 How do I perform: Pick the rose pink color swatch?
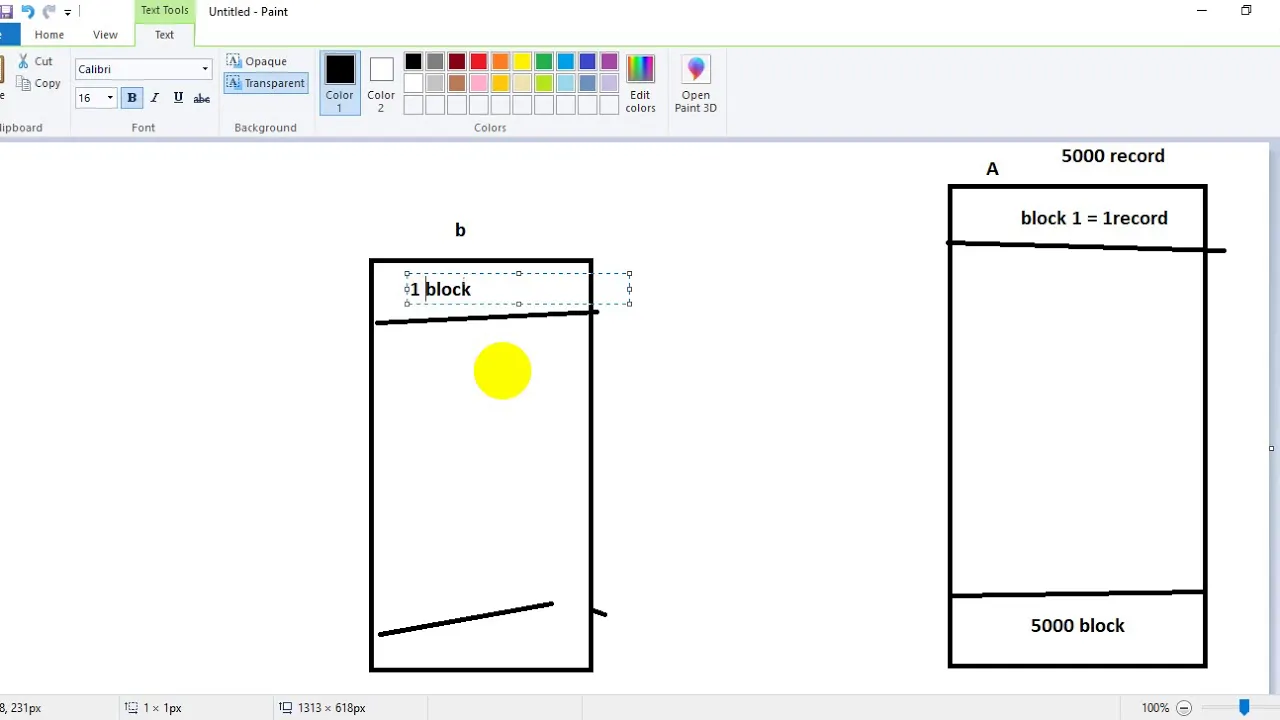[x=479, y=83]
